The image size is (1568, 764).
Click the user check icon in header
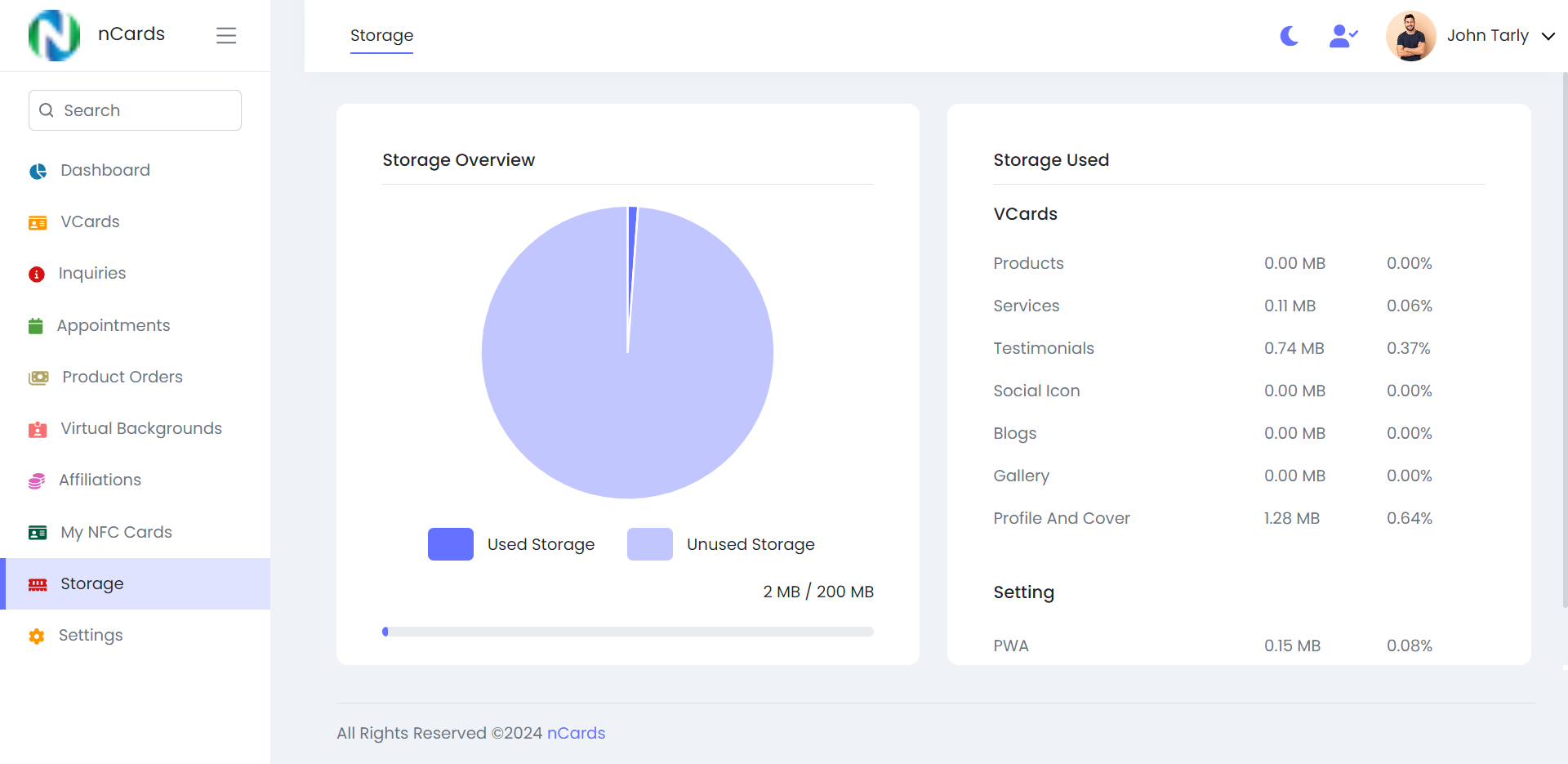(1343, 36)
